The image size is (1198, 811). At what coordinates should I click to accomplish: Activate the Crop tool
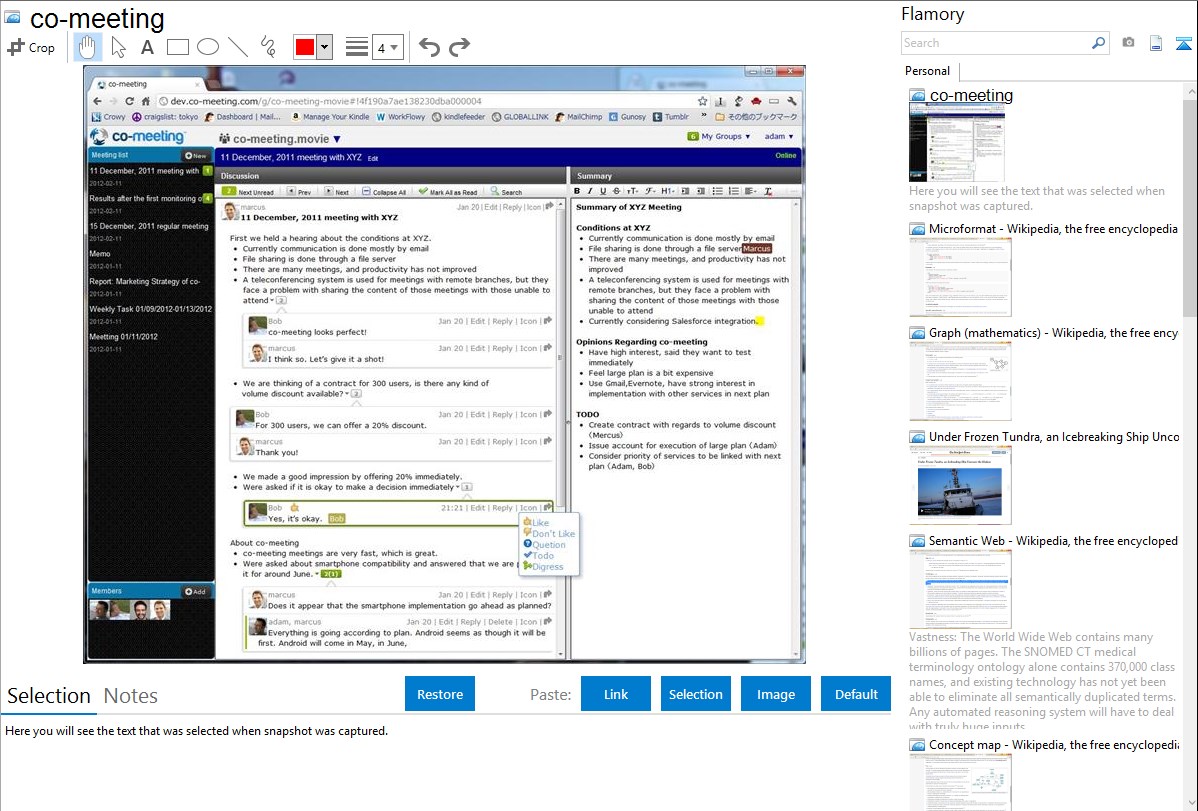pos(31,47)
